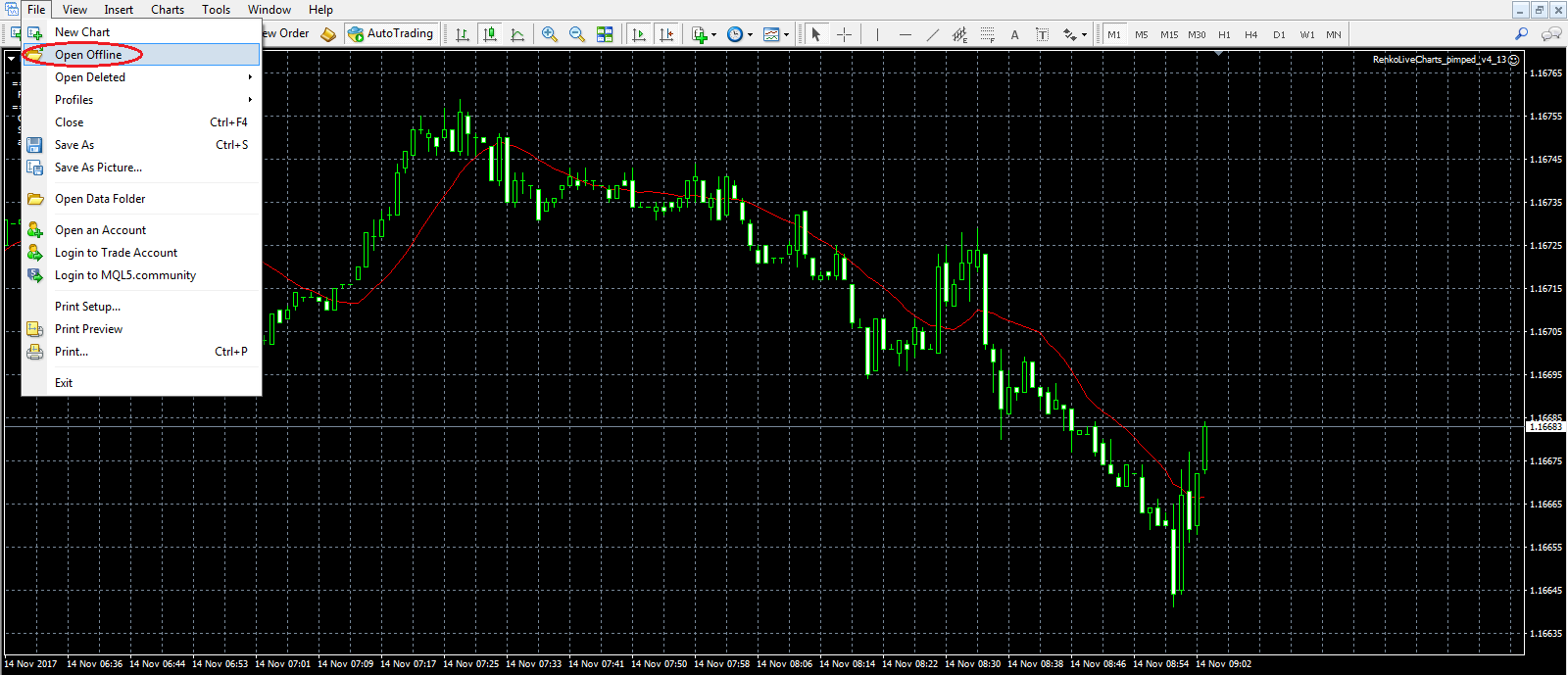Switch to MN timeframe
Image resolution: width=1568 pixels, height=675 pixels.
coord(1334,34)
